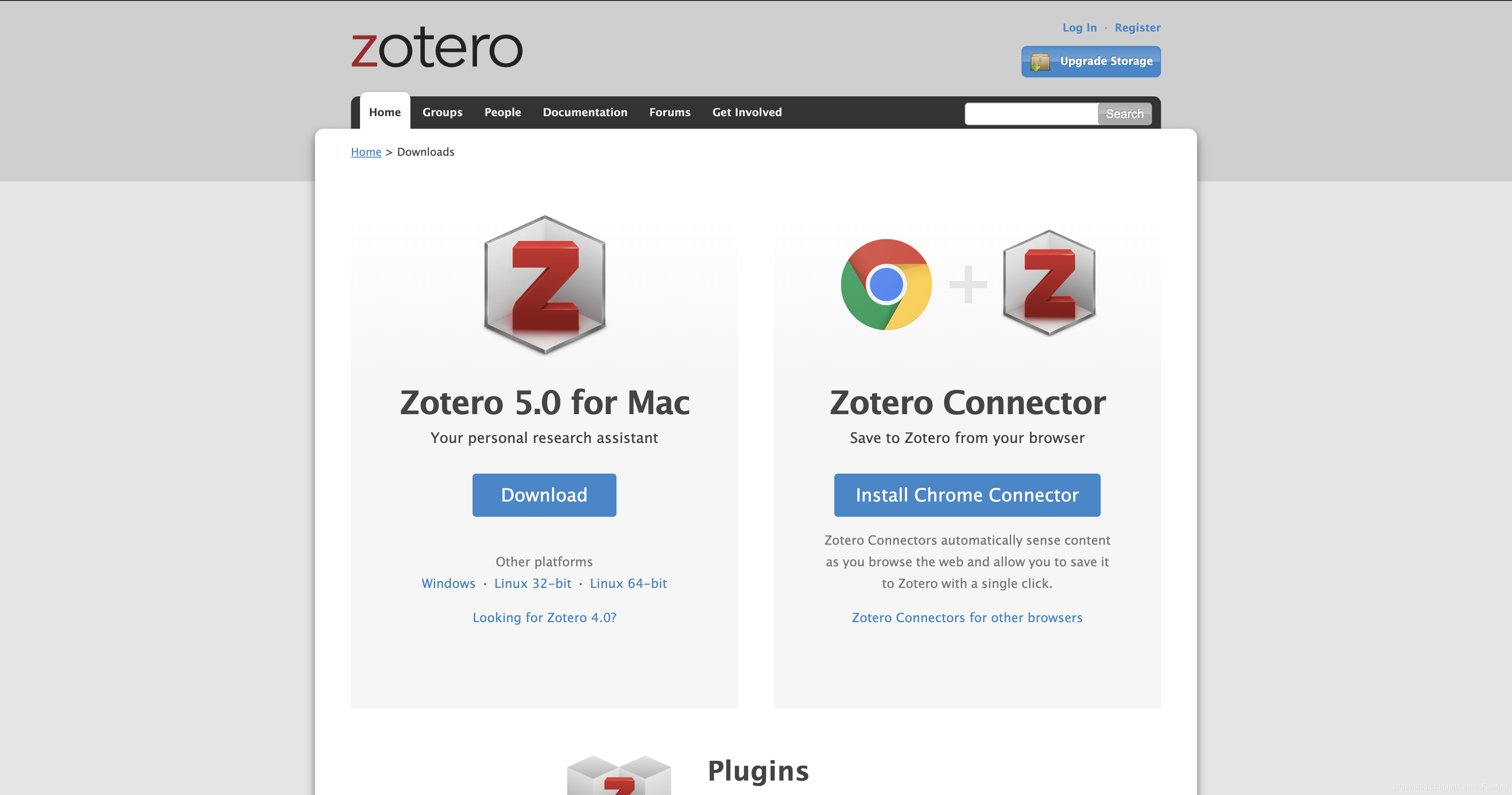1512x795 pixels.
Task: Switch to the Forums tab
Action: coord(670,112)
